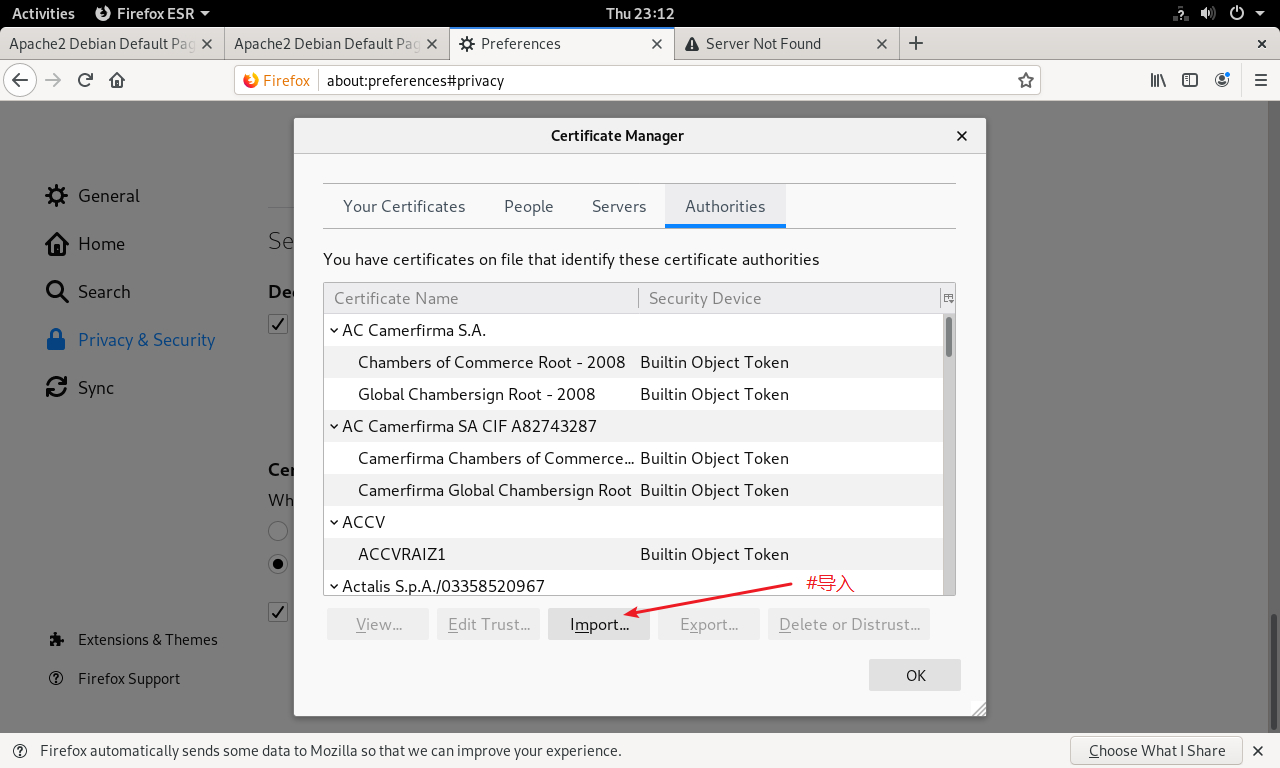The width and height of the screenshot is (1280, 768).
Task: Select the Authorities tab
Action: 725,207
